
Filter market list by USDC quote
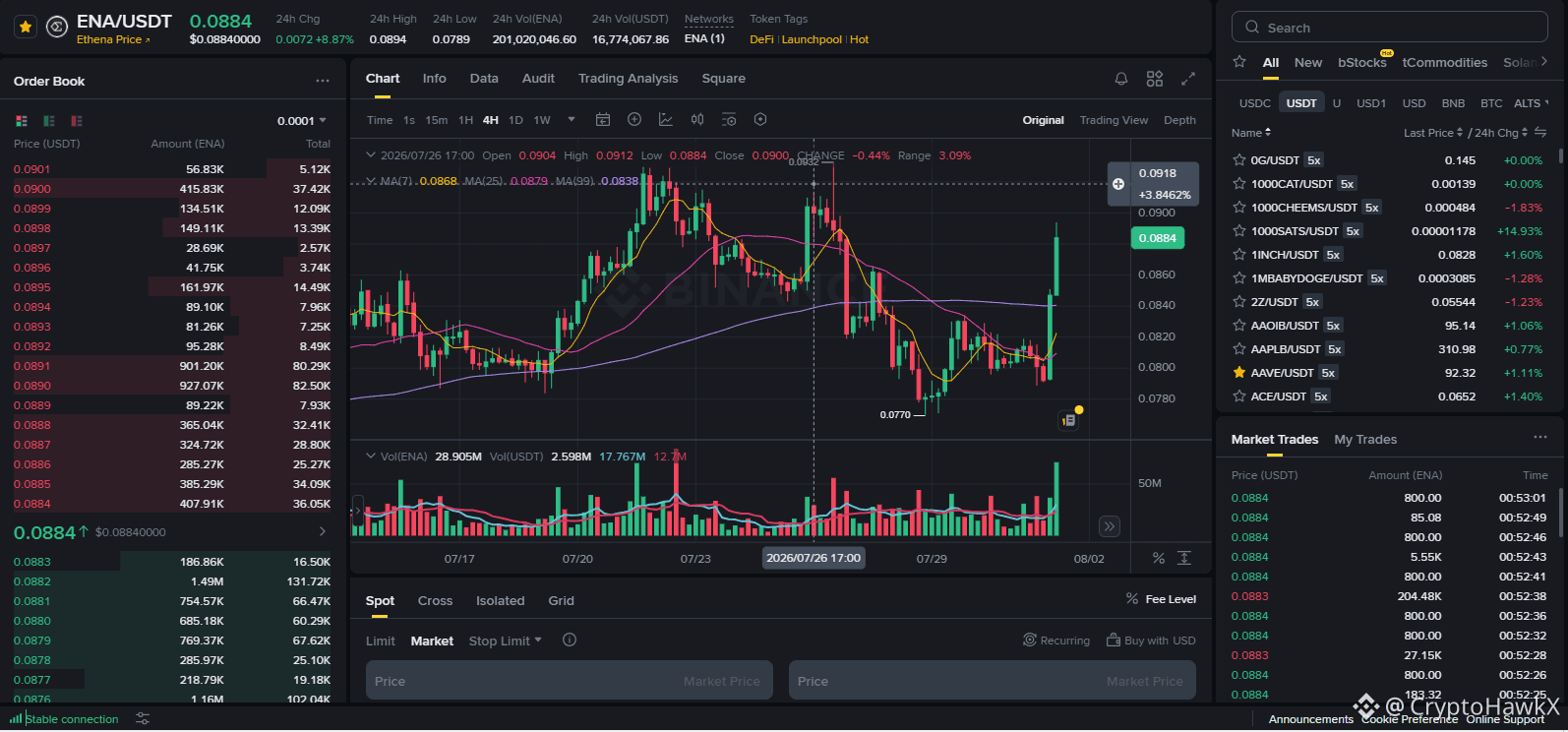click(1254, 102)
